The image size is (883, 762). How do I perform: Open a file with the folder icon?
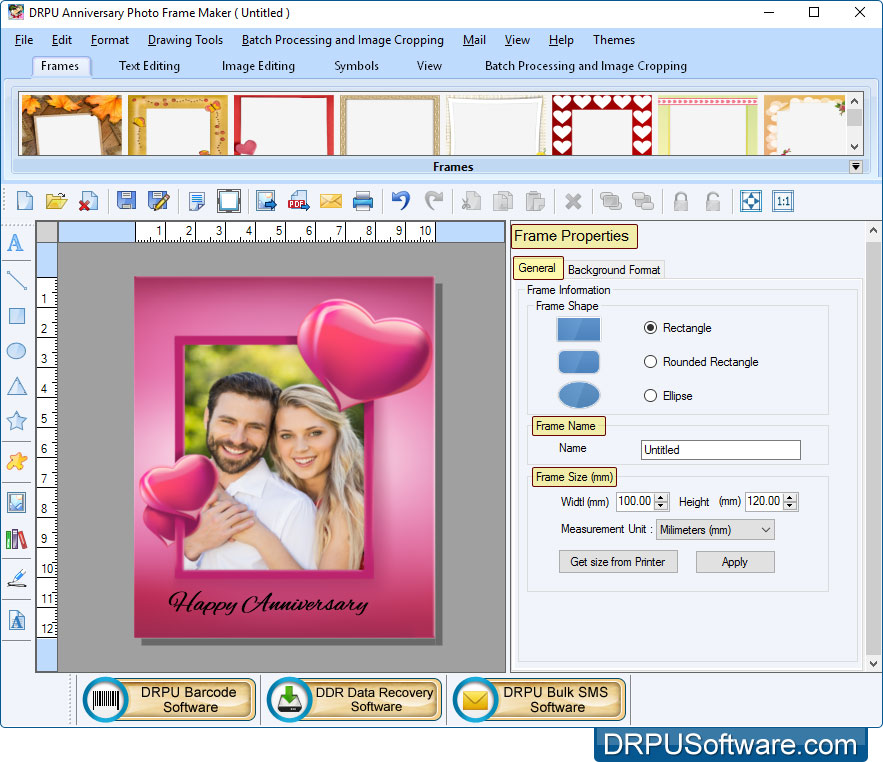click(x=56, y=201)
